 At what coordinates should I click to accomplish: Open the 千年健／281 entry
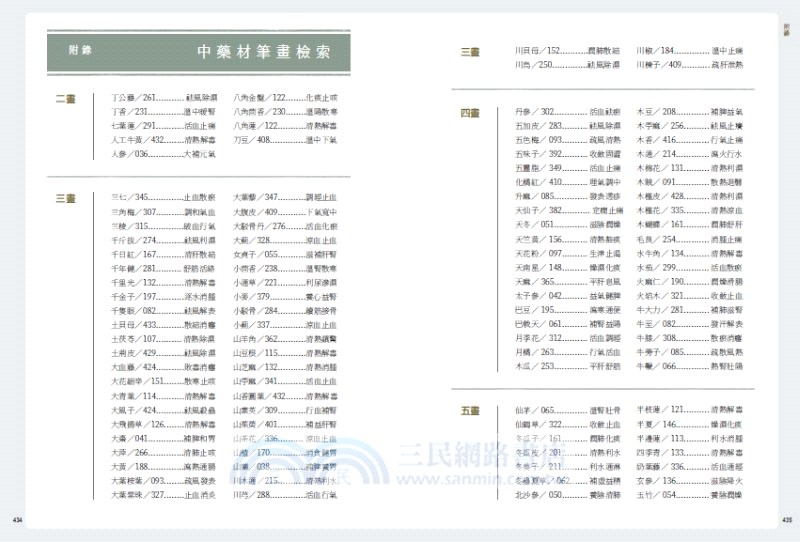click(164, 268)
